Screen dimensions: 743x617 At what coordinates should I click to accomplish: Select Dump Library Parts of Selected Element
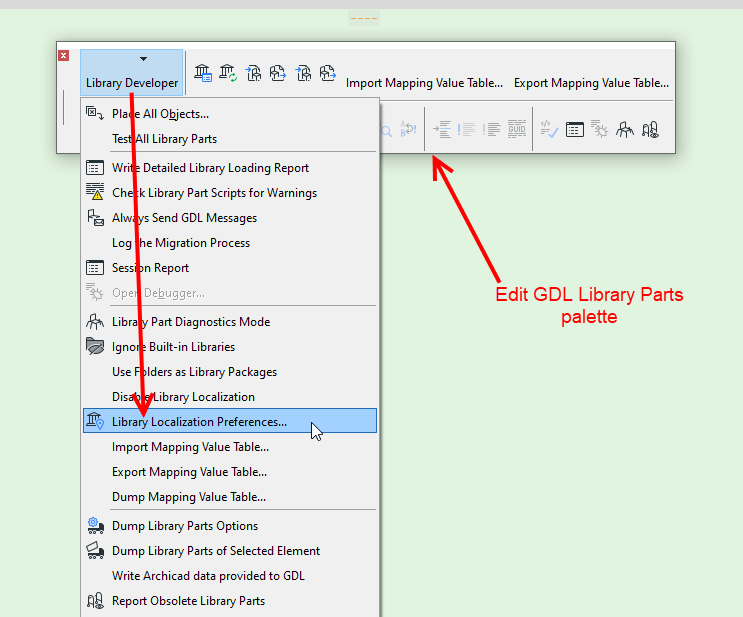[230, 551]
